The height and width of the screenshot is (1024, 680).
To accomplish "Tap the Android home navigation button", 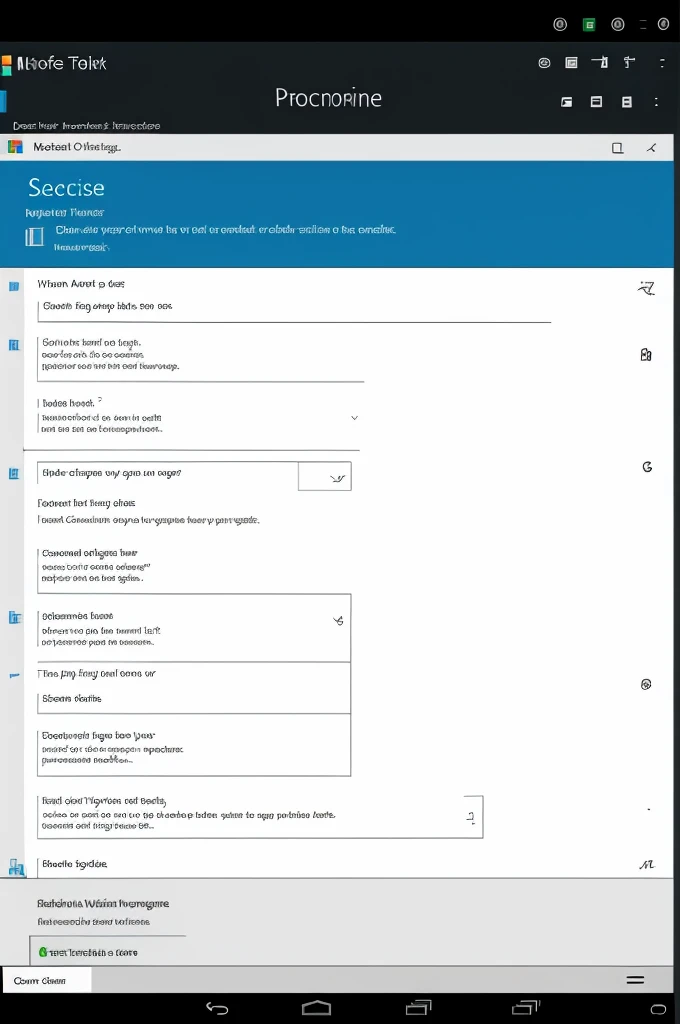I will point(316,1008).
